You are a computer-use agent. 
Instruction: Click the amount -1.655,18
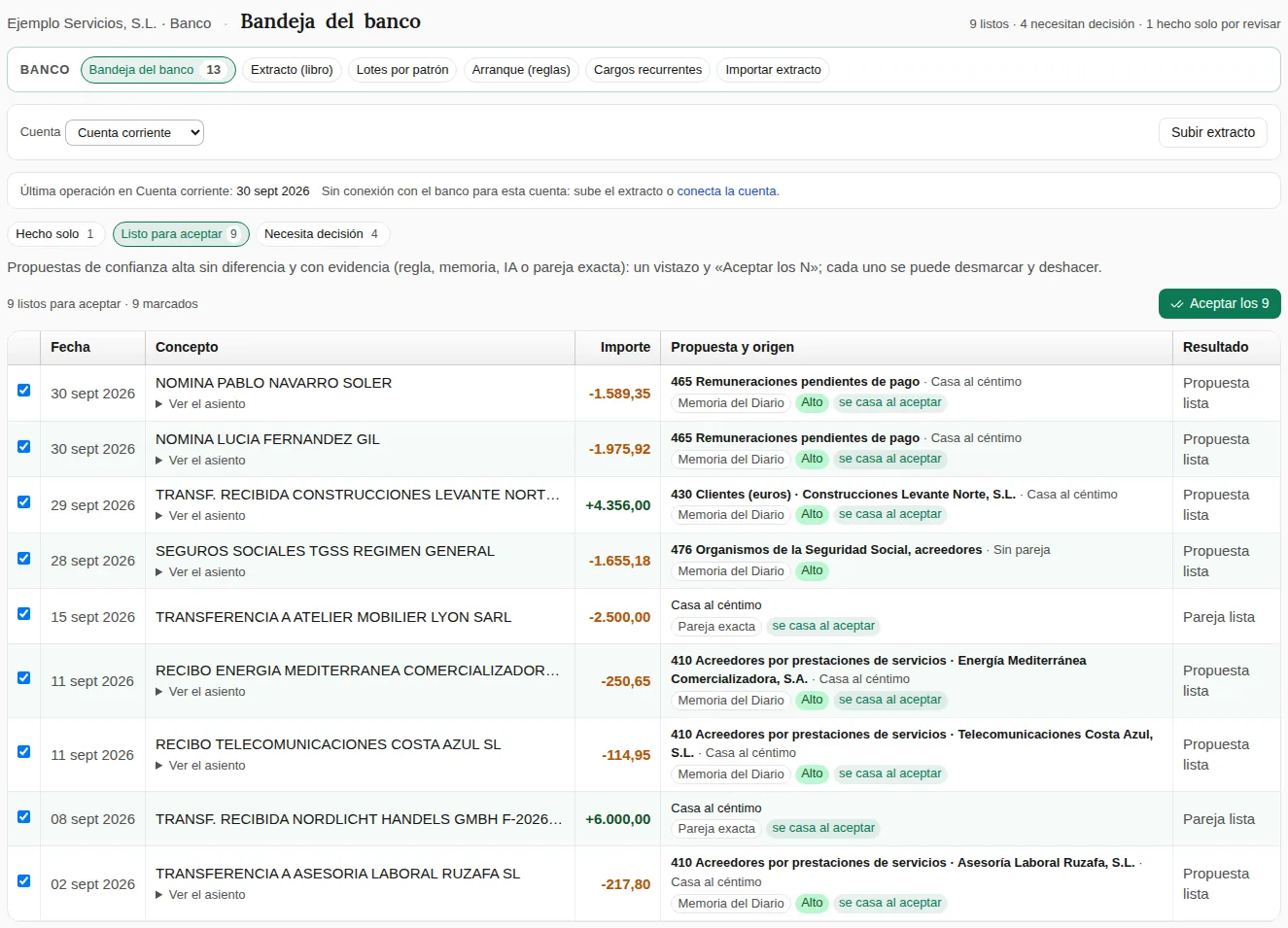click(x=619, y=561)
